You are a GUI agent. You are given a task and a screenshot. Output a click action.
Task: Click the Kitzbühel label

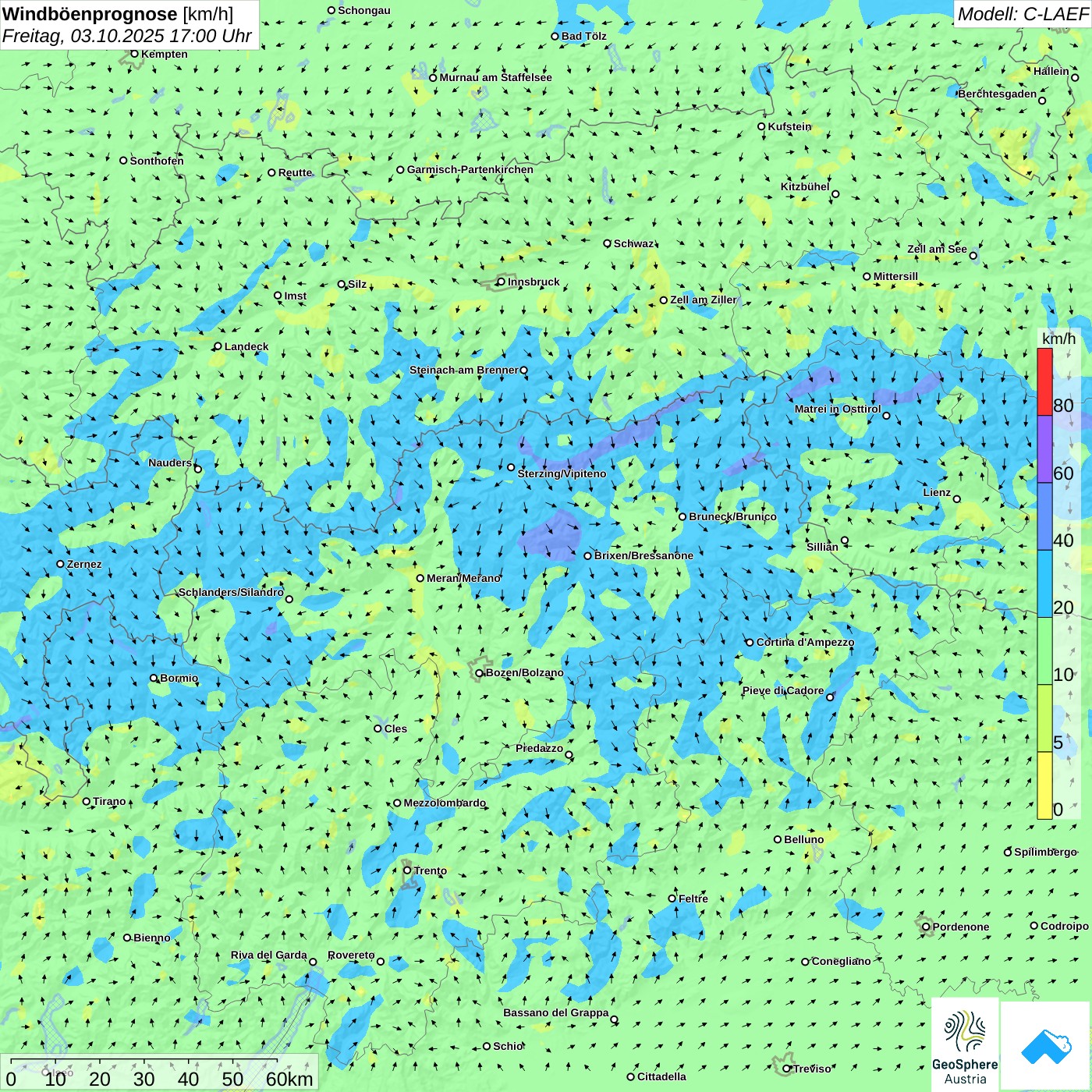tap(805, 186)
